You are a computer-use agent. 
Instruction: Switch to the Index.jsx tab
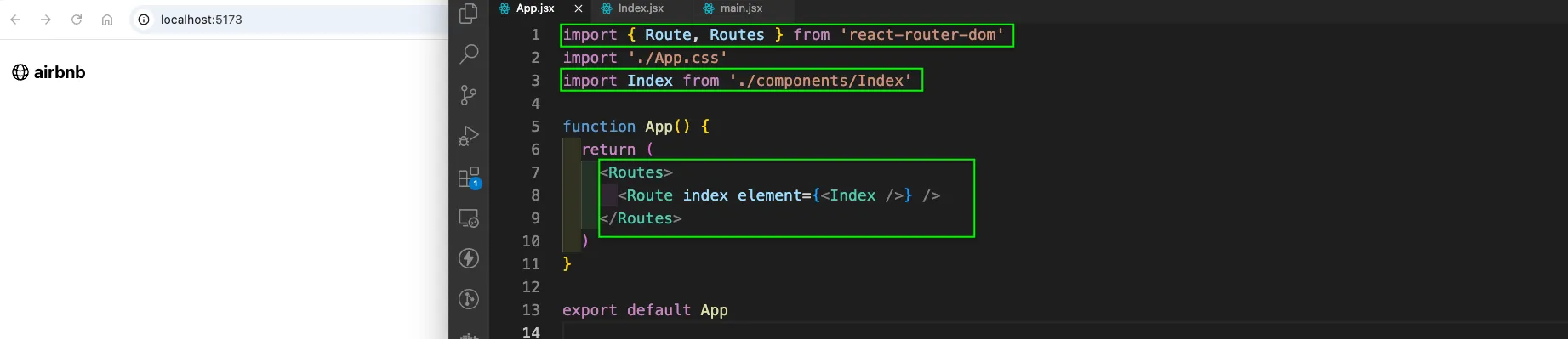click(641, 8)
